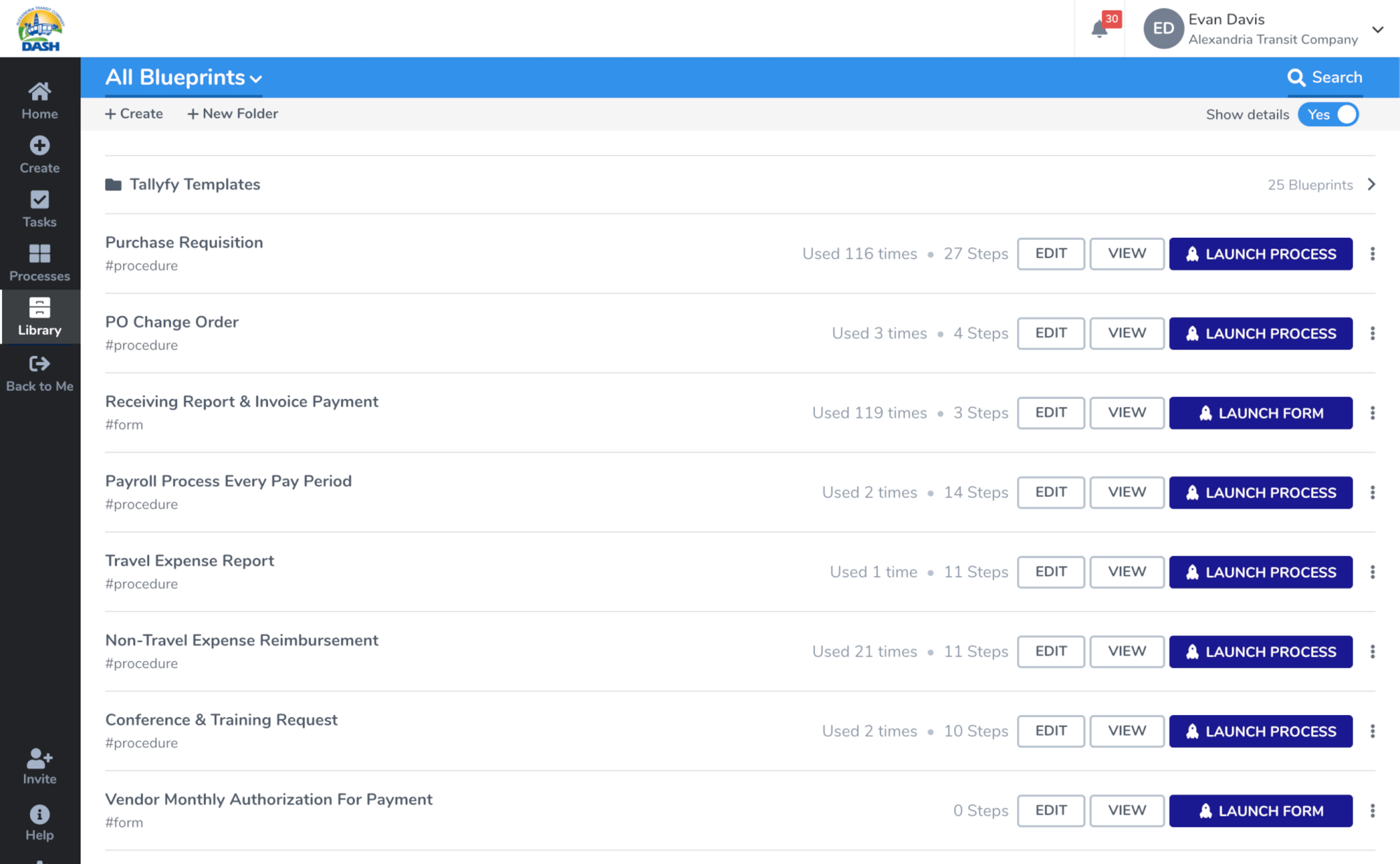Screen dimensions: 1400x864
Task: Open more options for Purchase Requisition
Action: [x=1373, y=254]
